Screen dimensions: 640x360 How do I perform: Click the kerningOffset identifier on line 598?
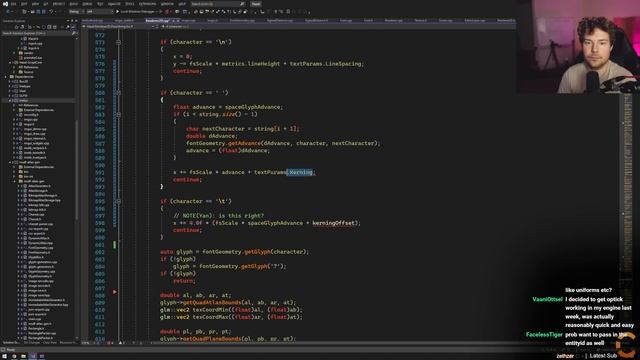333,223
